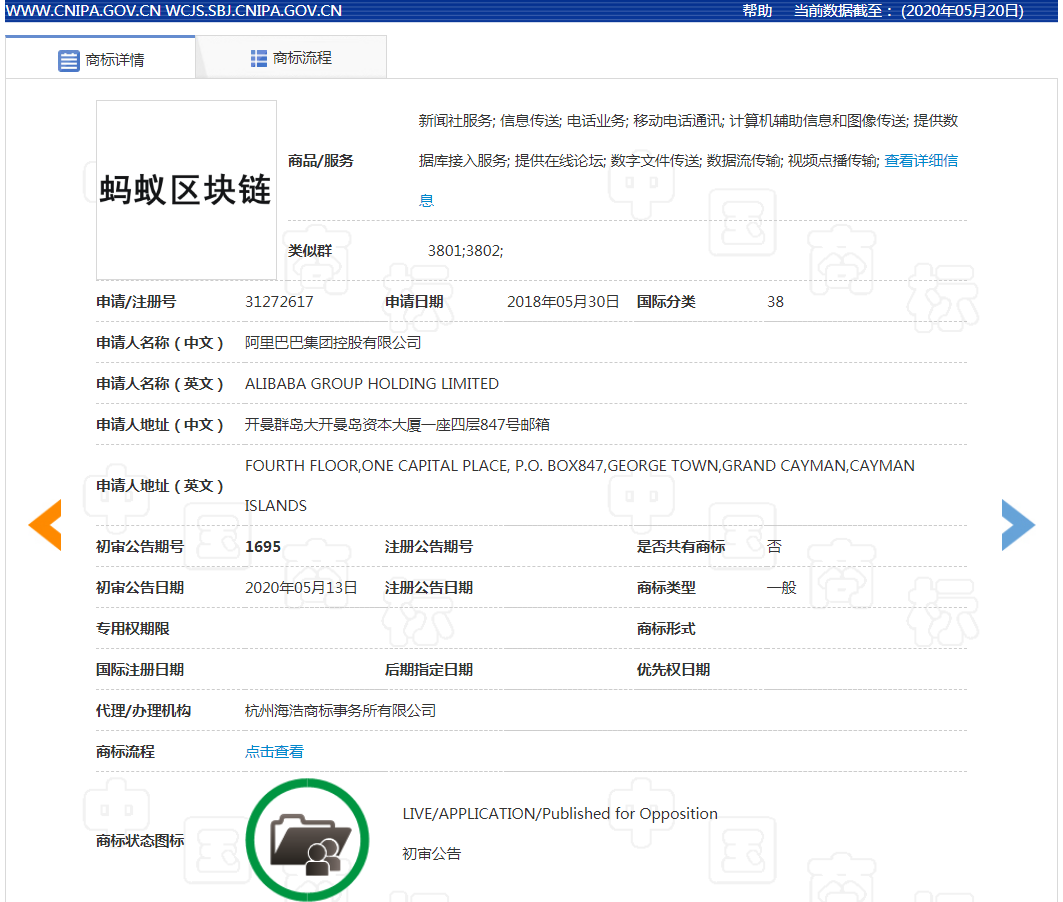Image resolution: width=1063 pixels, height=902 pixels.
Task: Click the 商品/服务 field label
Action: point(321,161)
